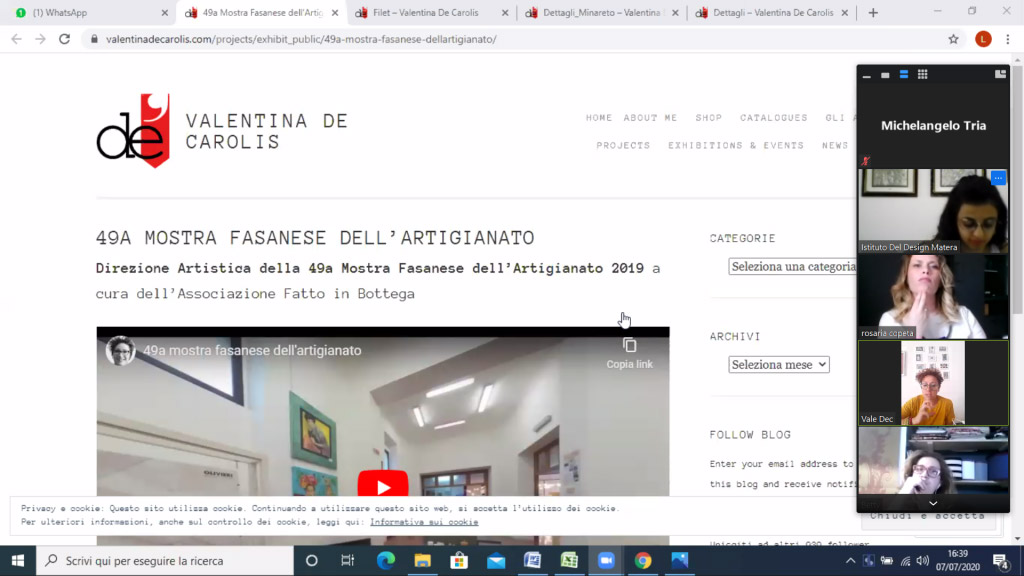Open File Explorer from taskbar
The image size is (1024, 576).
coord(423,560)
